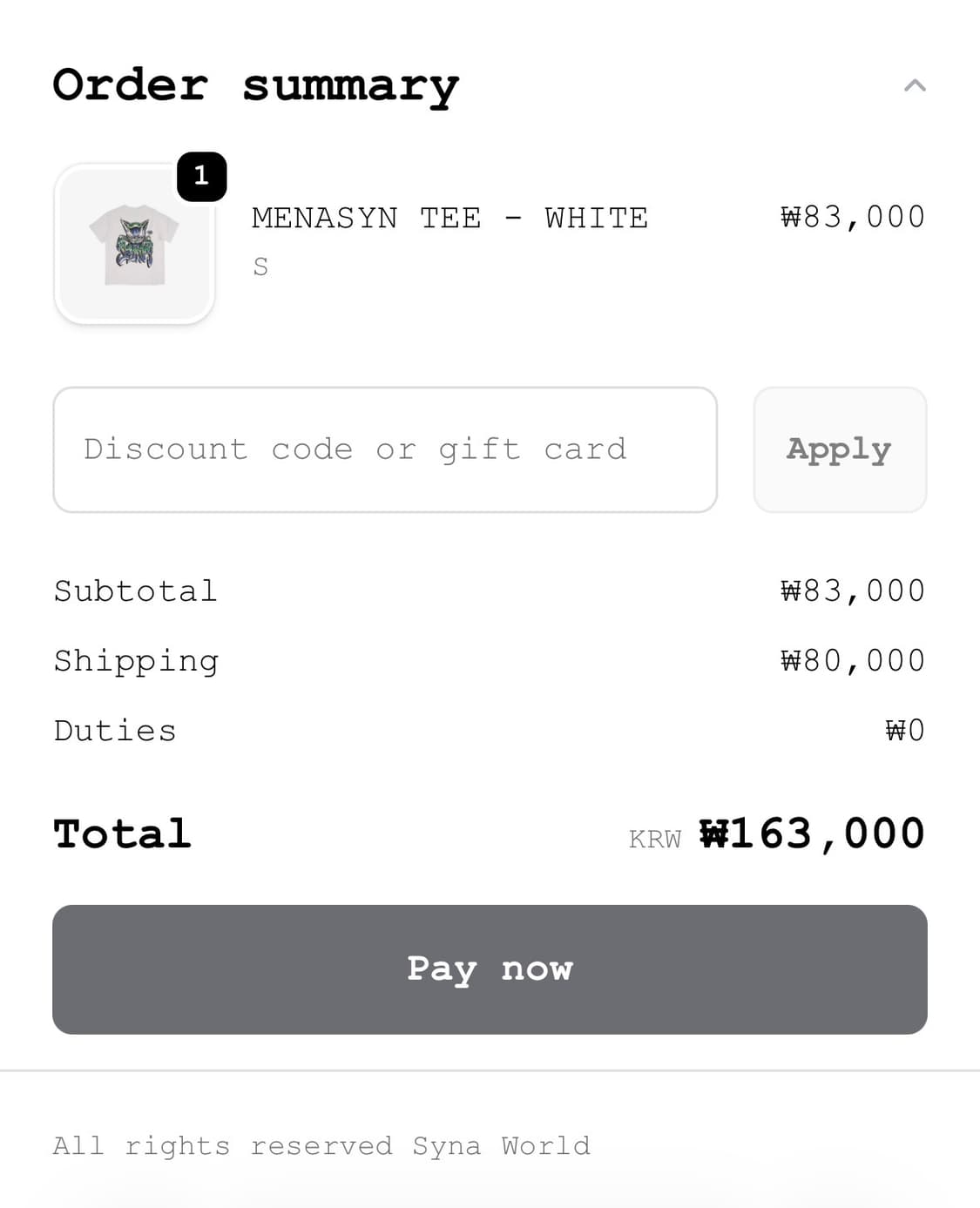
Task: Focus the Discount code or gift card field
Action: 384,449
